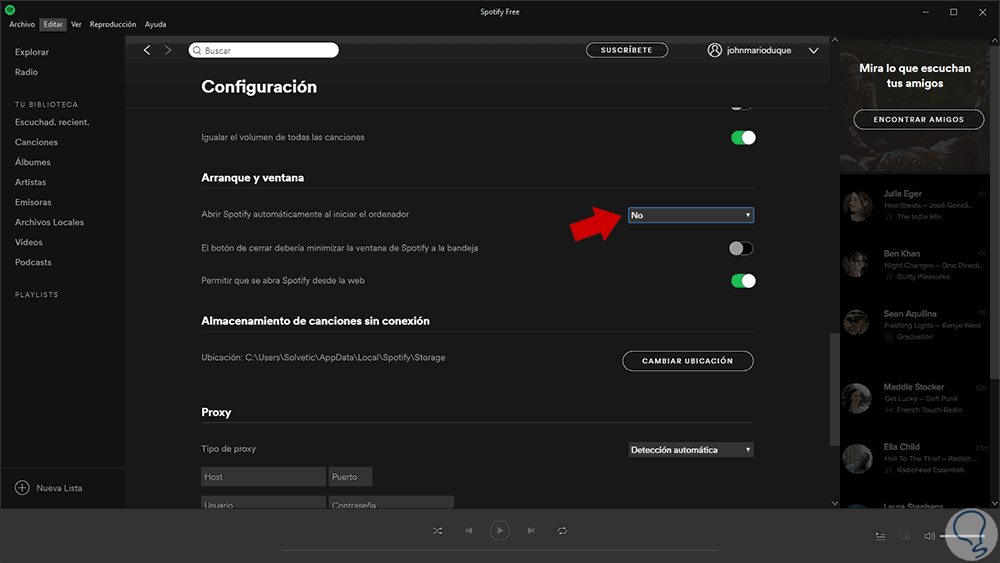The width and height of the screenshot is (1000, 563).
Task: Click the Buscar search field
Action: point(263,50)
